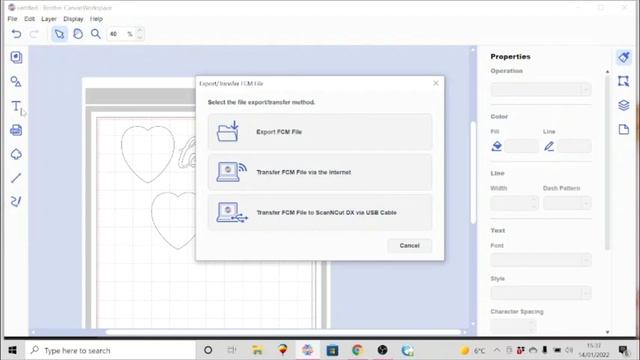Viewport: 640px width, 360px height.
Task: Click the Line pen icon
Action: click(549, 146)
